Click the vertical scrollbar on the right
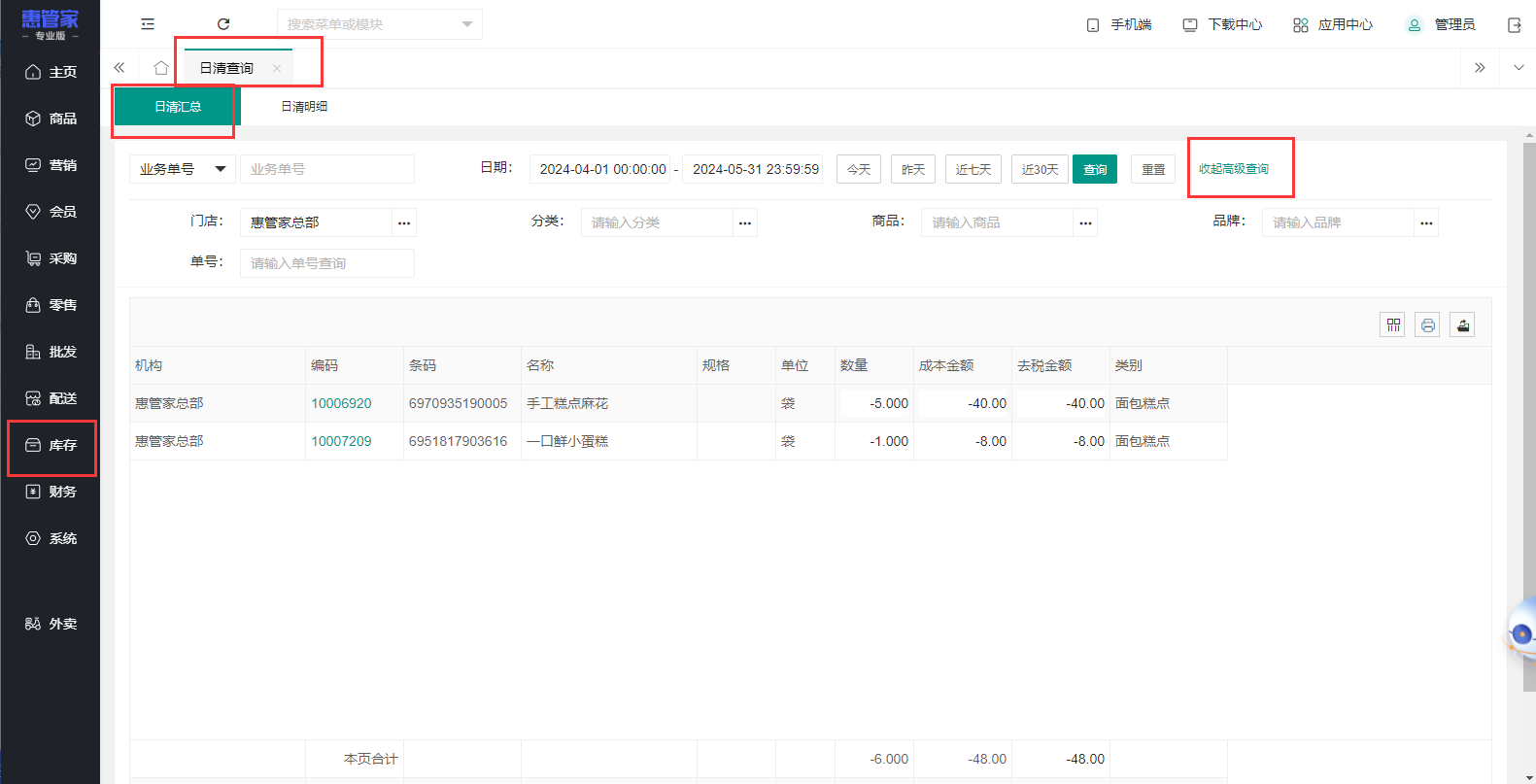Viewport: 1536px width, 784px height. [x=1529, y=418]
